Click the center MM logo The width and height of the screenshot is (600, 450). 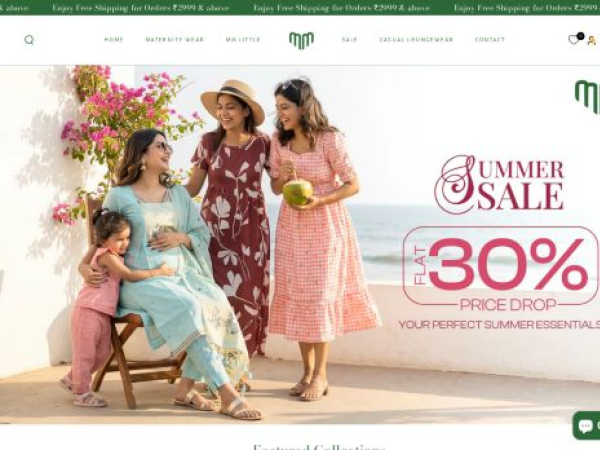(302, 40)
